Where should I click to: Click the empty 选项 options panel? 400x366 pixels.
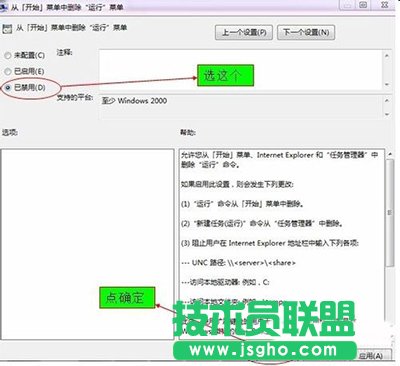pos(87,244)
